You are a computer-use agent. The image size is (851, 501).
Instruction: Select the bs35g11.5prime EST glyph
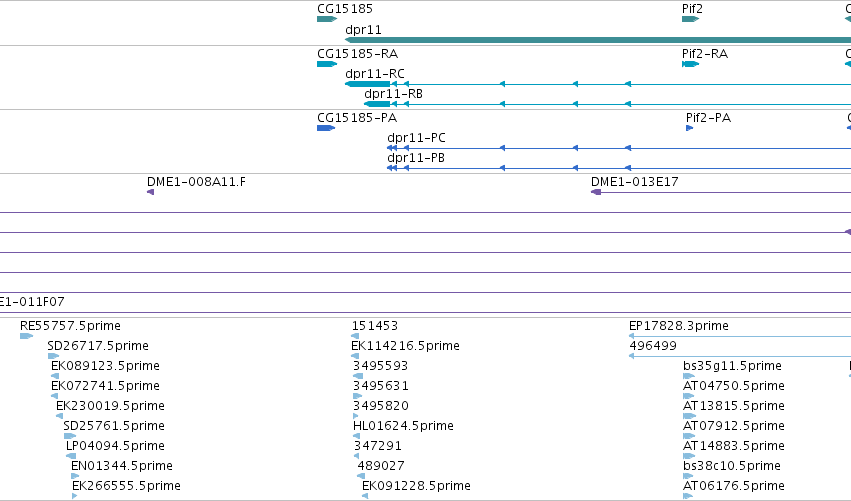pos(689,376)
